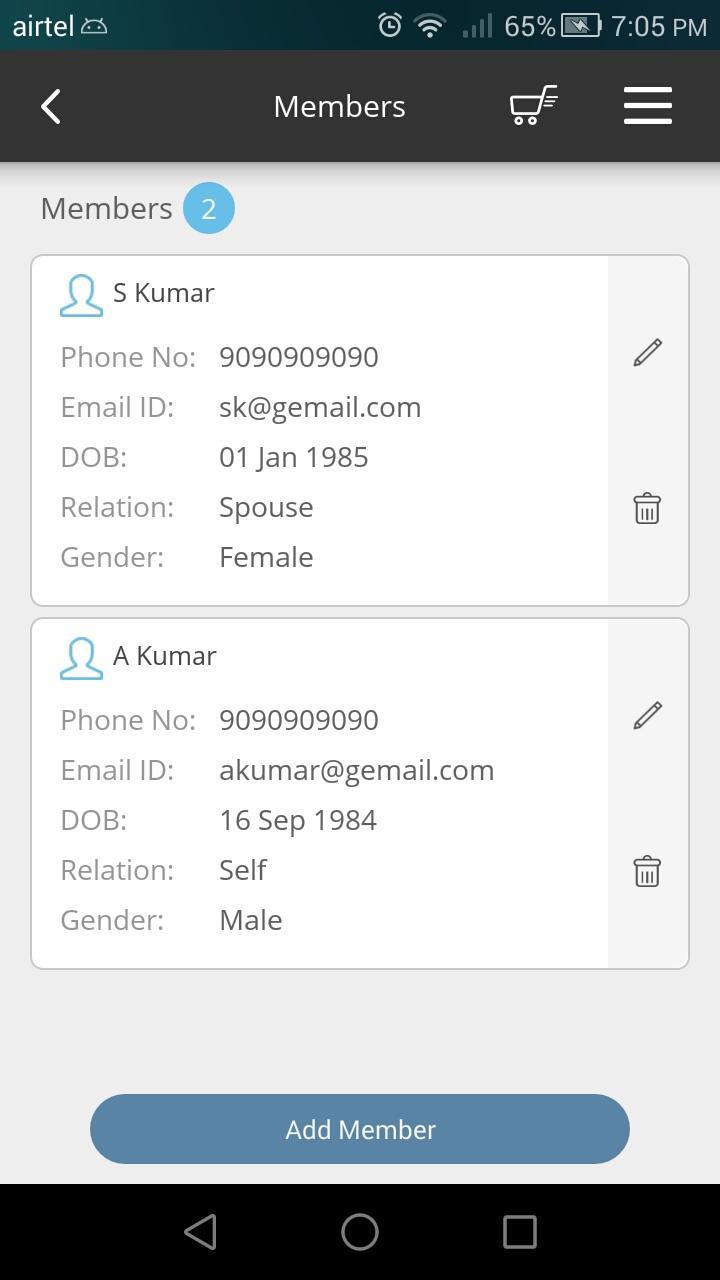Tap A Kumar's profile avatar icon
Screen dimensions: 720x1280
pos(81,658)
